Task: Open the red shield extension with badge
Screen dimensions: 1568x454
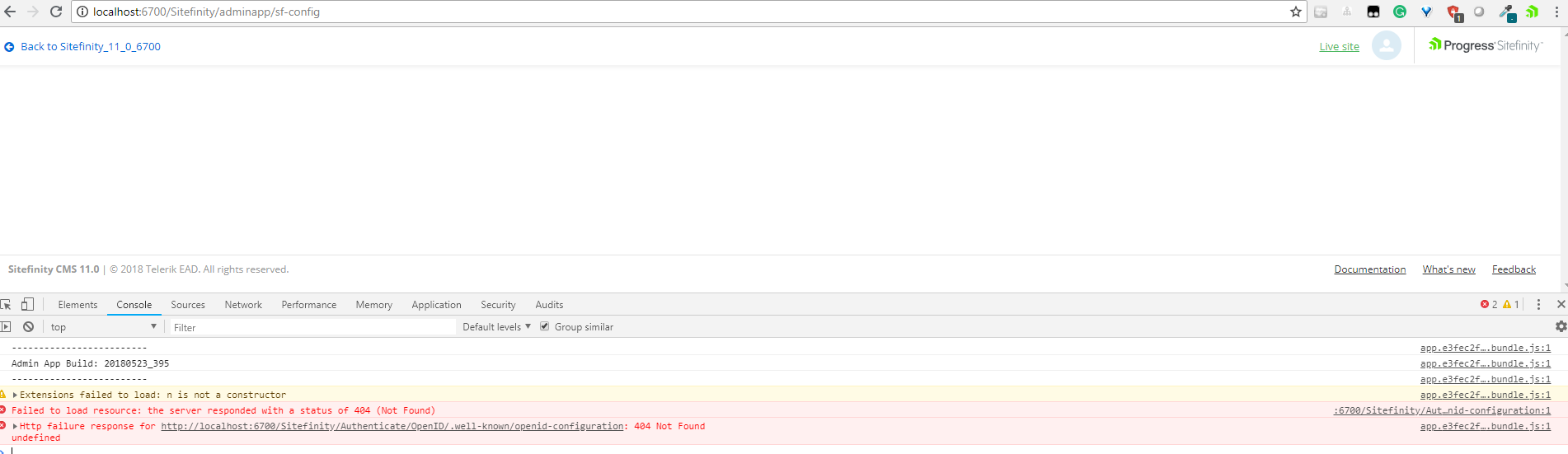Action: [x=1453, y=12]
